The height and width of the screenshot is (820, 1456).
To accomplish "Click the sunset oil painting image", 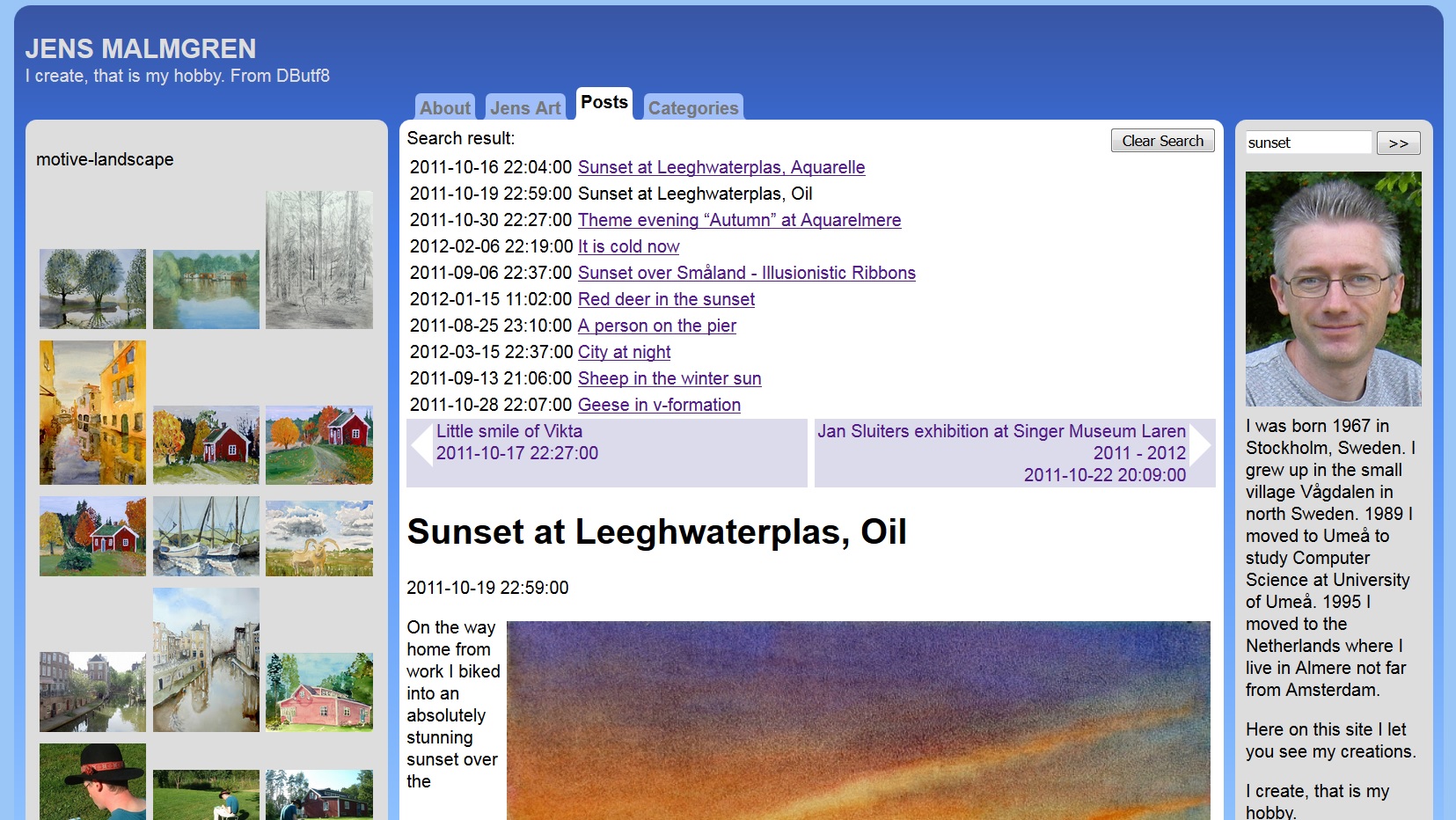I will (x=859, y=721).
